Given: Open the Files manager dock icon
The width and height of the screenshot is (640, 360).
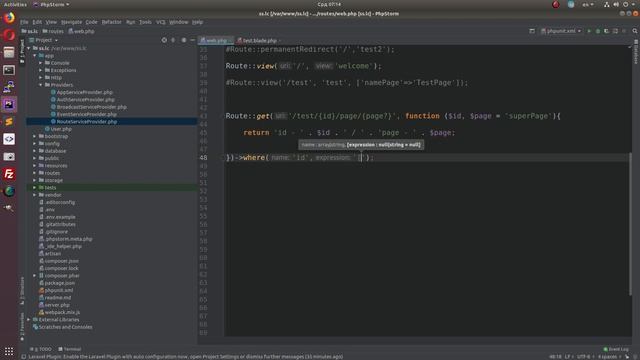Looking at the screenshot, I should pos(9,53).
